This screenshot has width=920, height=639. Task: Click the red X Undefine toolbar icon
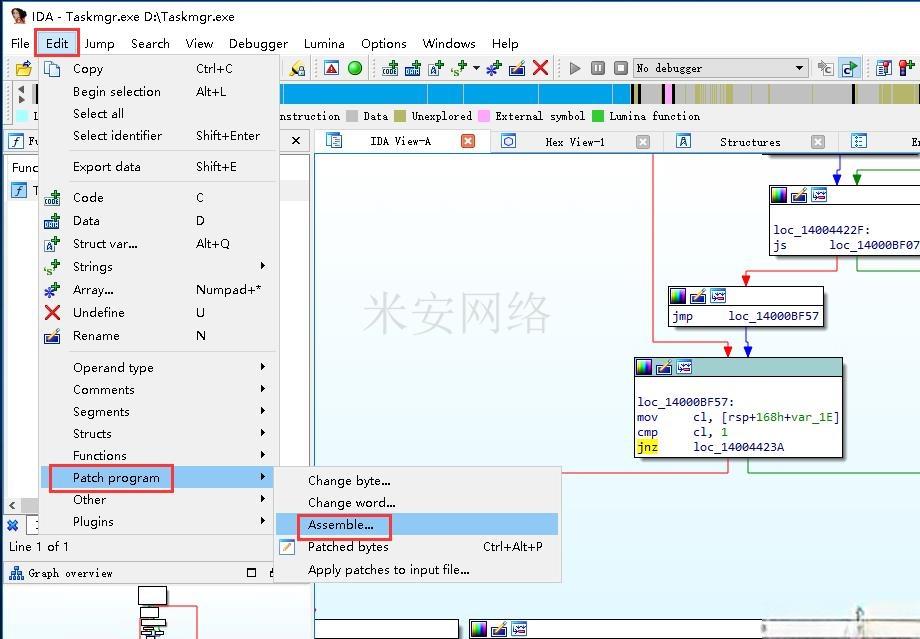(540, 68)
